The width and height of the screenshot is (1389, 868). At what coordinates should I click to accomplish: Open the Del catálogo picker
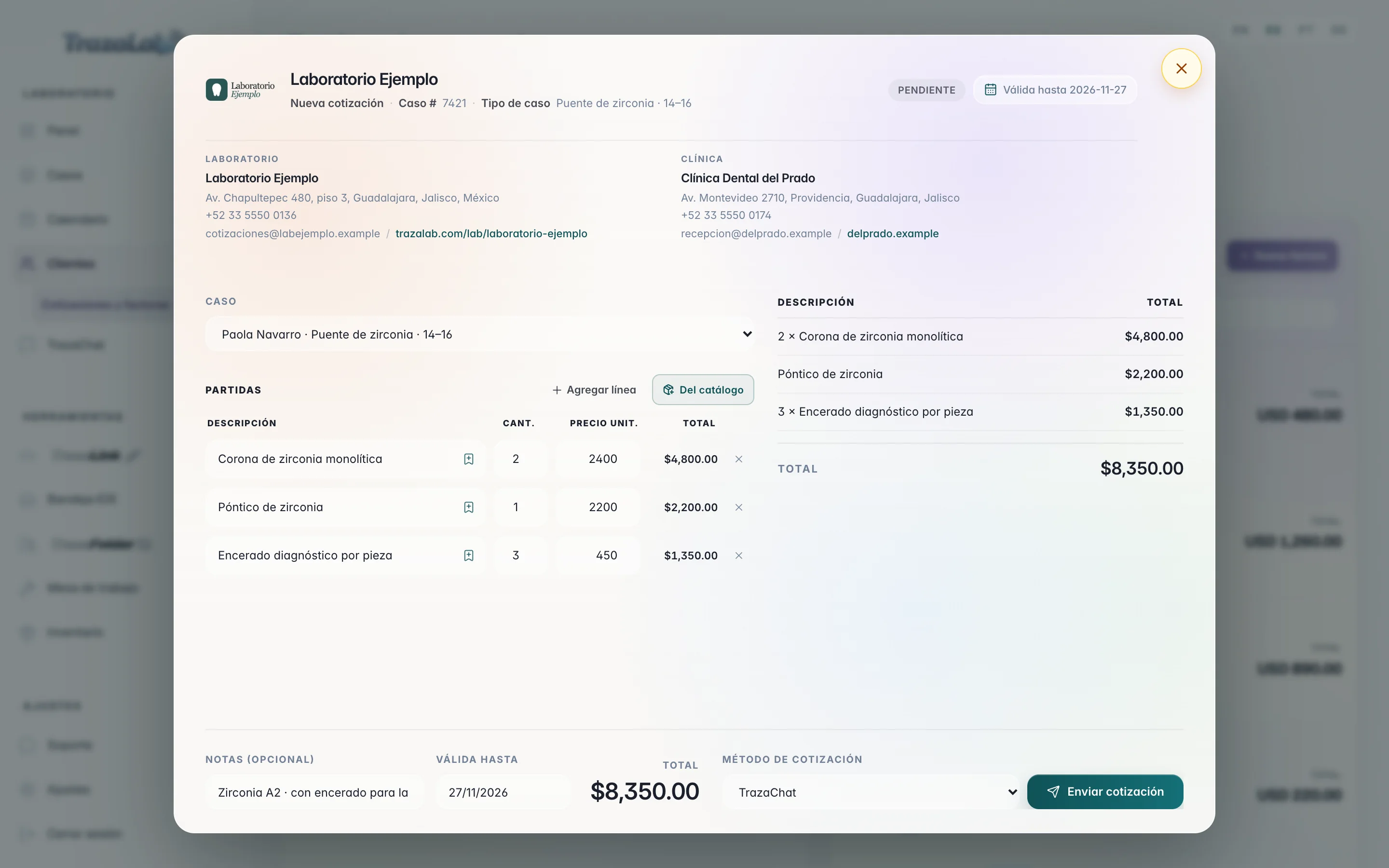[703, 390]
